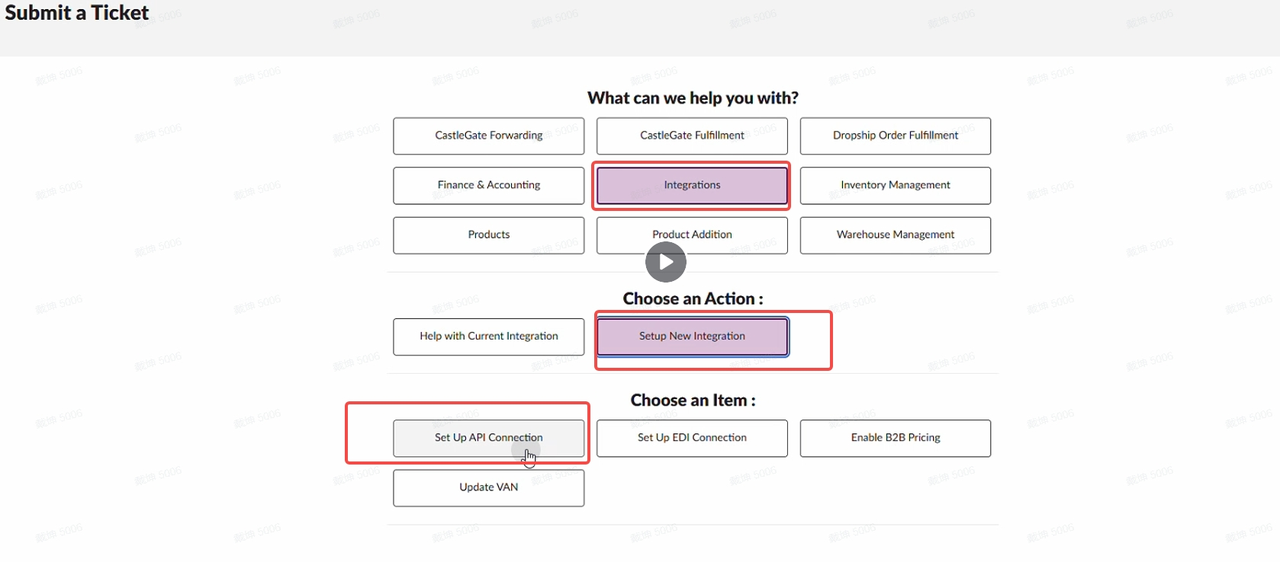The image size is (1280, 562).
Task: Select Dropship Order Fulfillment
Action: (x=896, y=136)
